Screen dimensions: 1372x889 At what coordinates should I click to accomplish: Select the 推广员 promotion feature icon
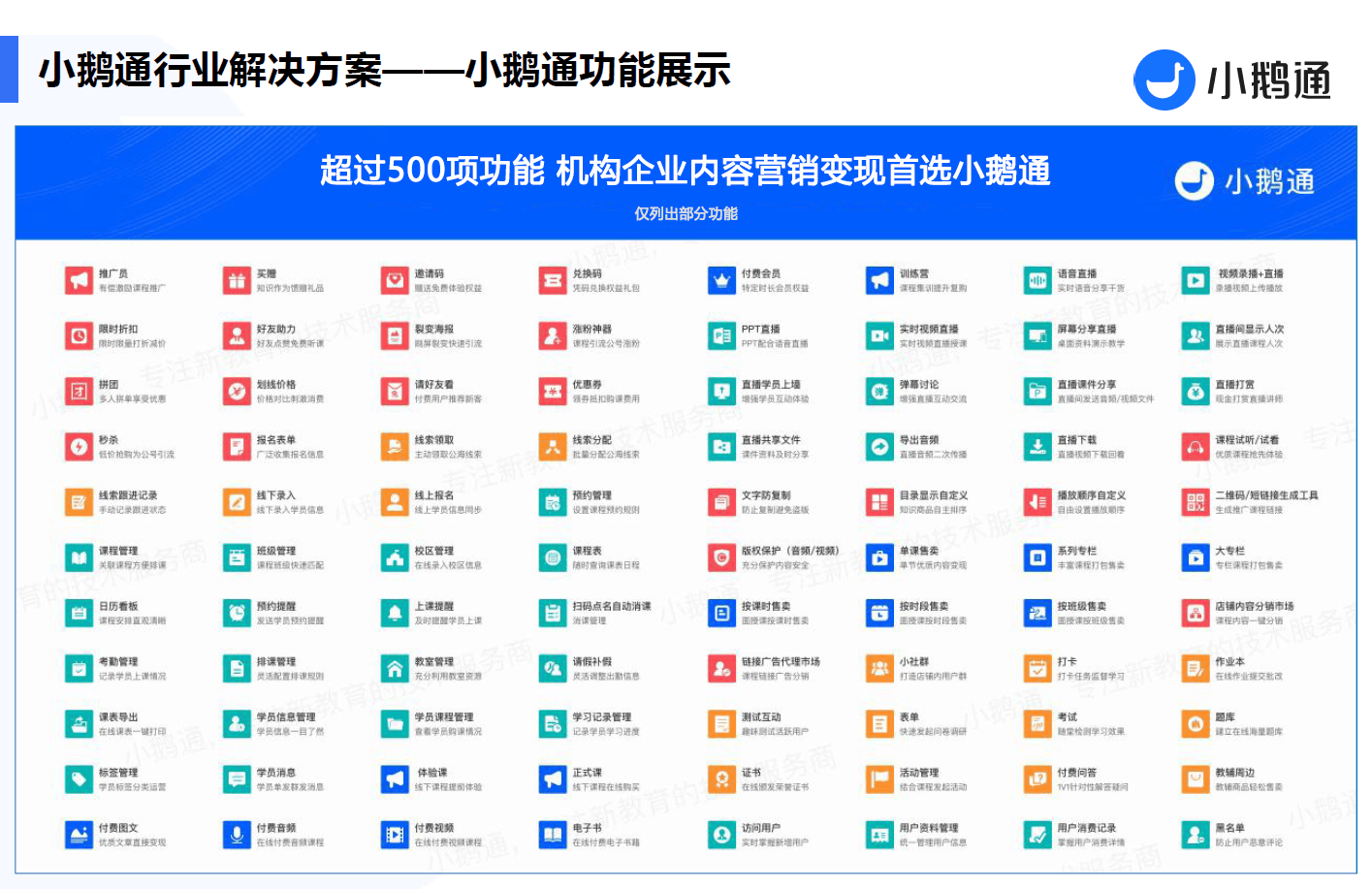(78, 279)
